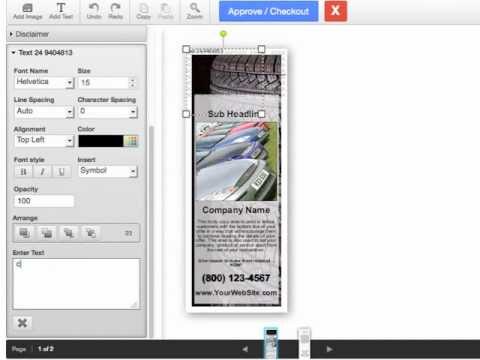Image resolution: width=480 pixels, height=360 pixels.
Task: Collapse the Text 24 panel header
Action: point(42,53)
